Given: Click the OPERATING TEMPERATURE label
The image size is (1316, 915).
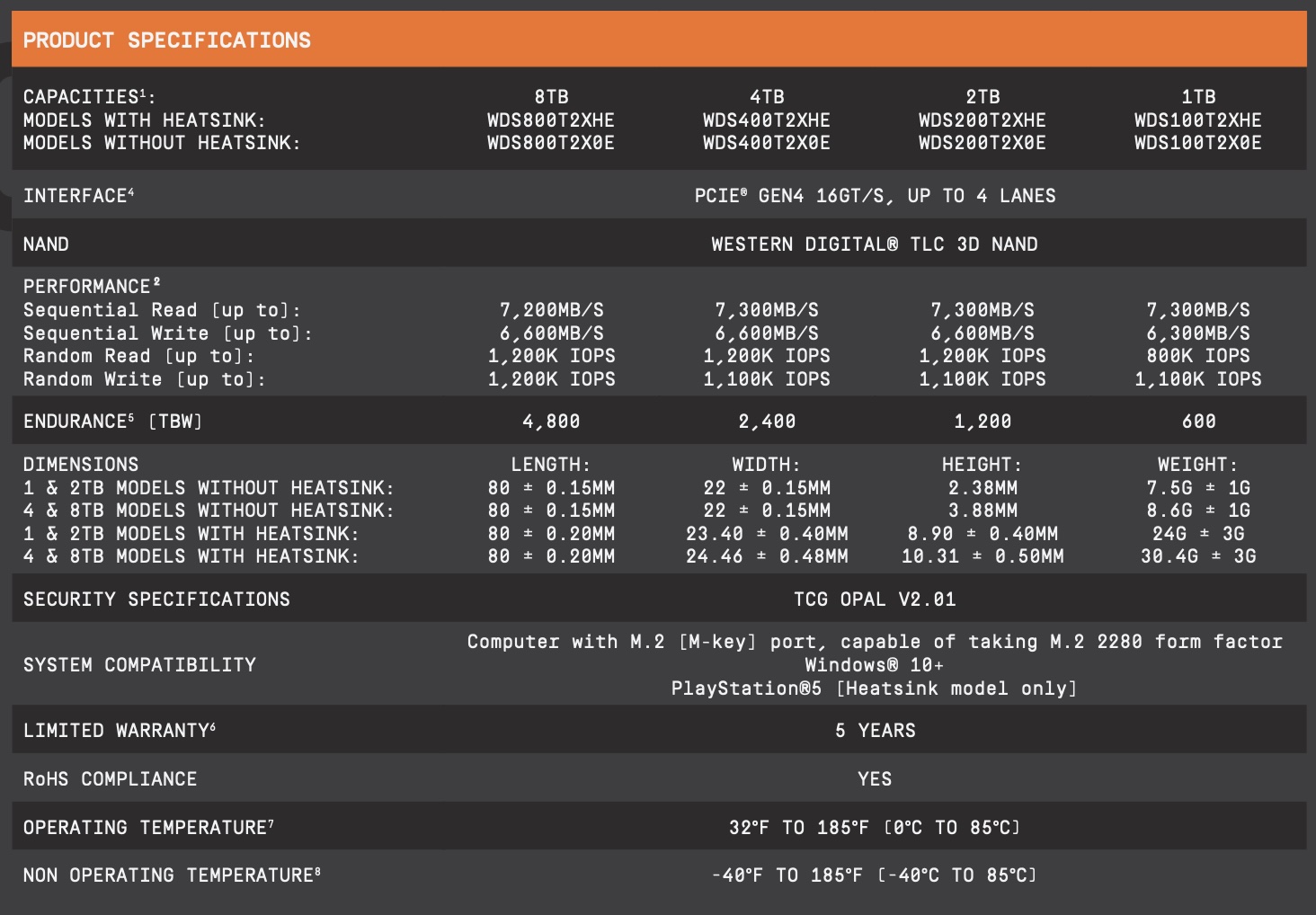Looking at the screenshot, I should (x=148, y=828).
